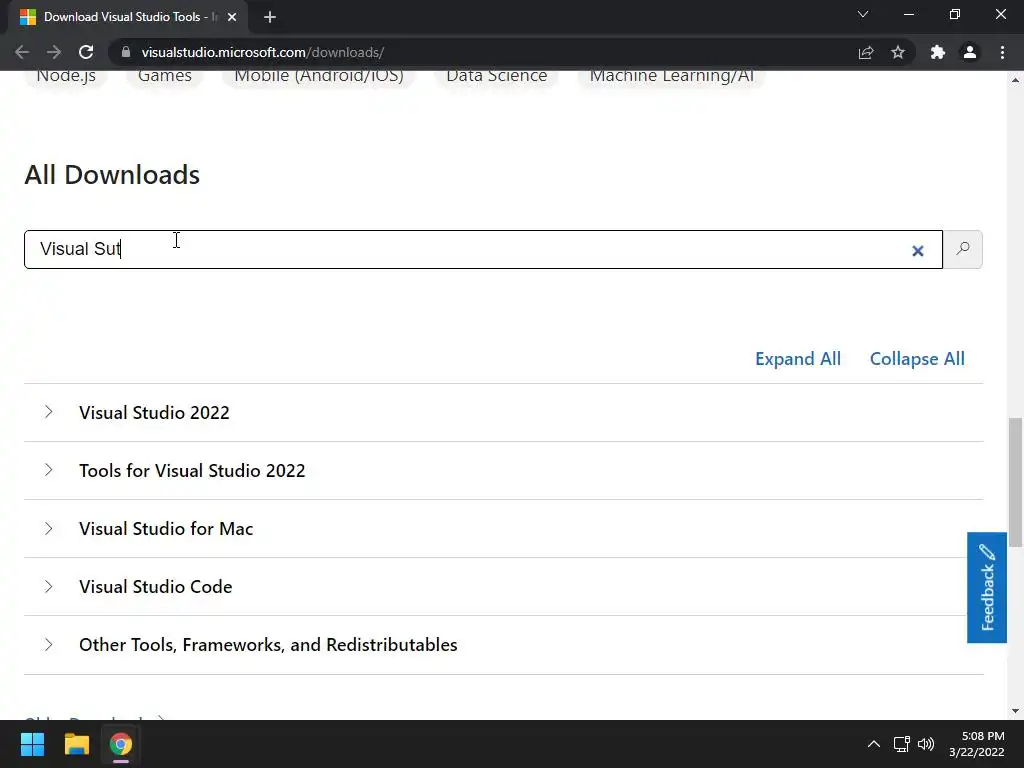Click the Expand All link
This screenshot has width=1024, height=768.
[x=797, y=359]
